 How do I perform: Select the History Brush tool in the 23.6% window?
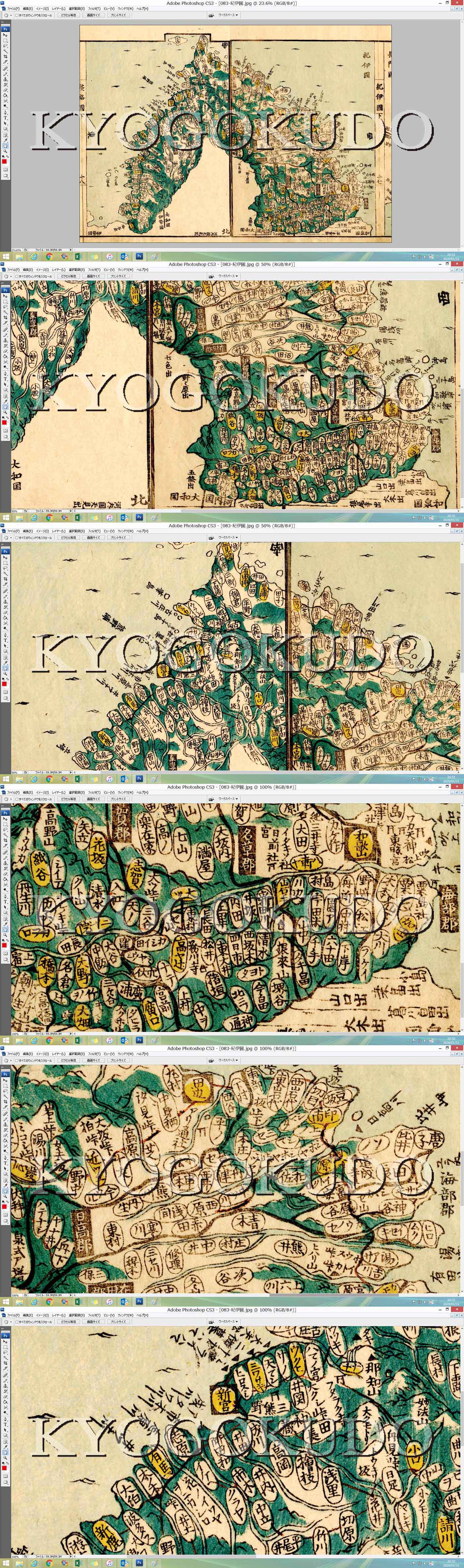(6, 85)
